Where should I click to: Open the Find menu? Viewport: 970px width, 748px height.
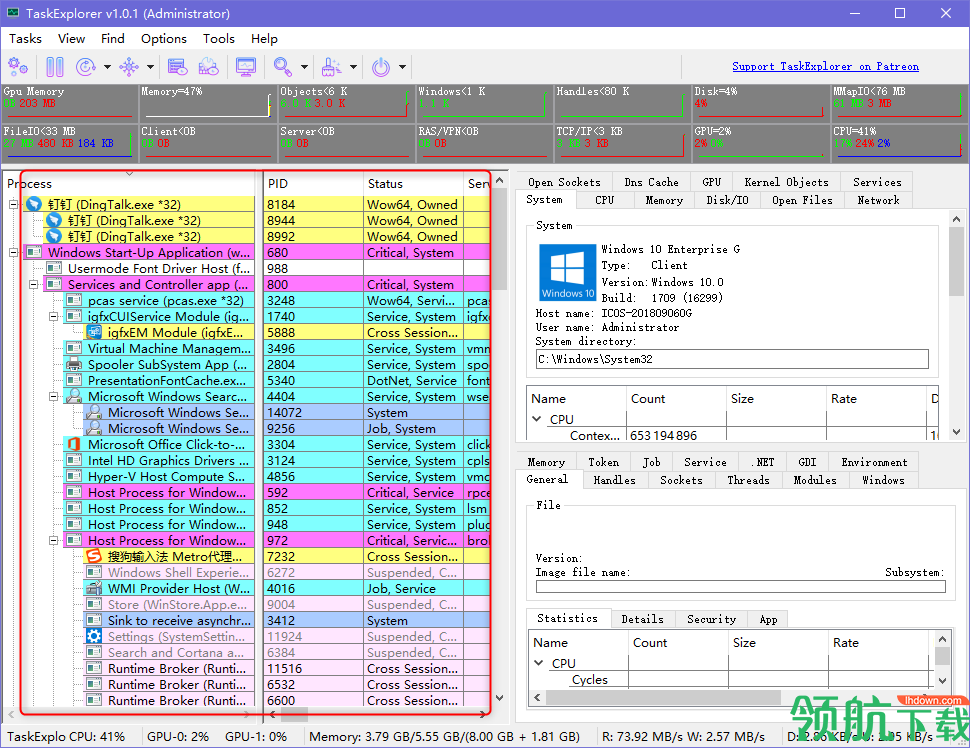tap(113, 38)
